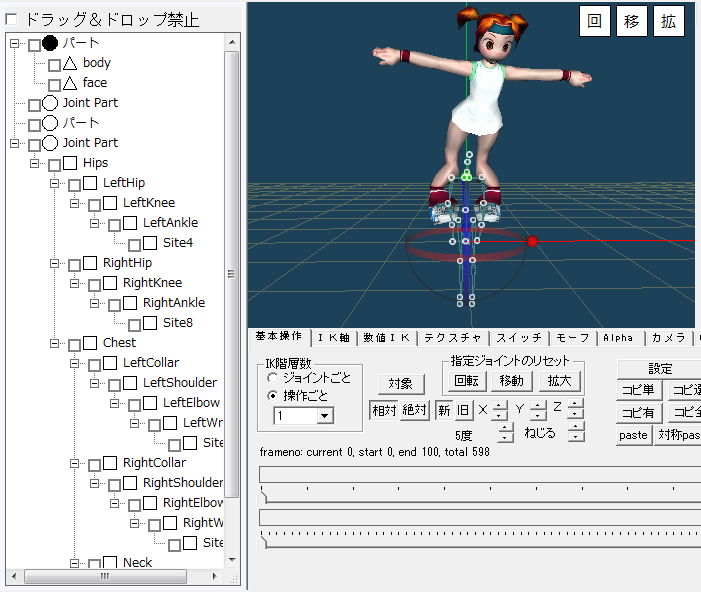This screenshot has width=701, height=592.
Task: Open the IK階層数 number dropdown
Action: coord(324,416)
